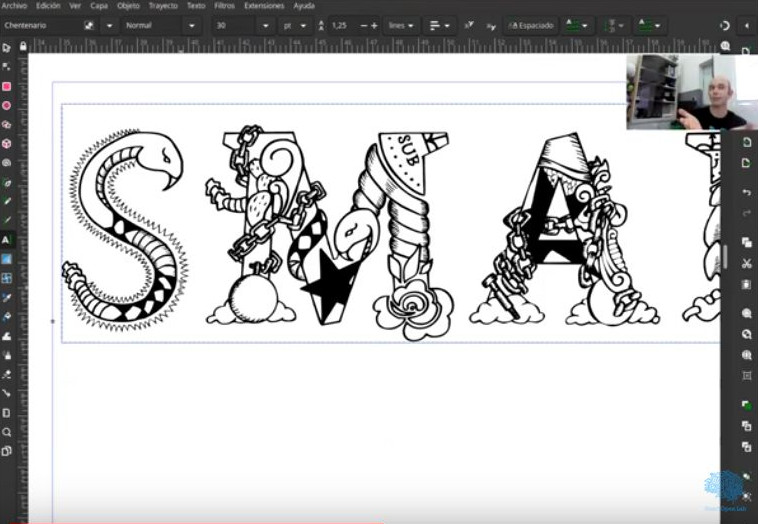Click the Espaciado button
Image resolution: width=758 pixels, height=524 pixels.
pos(530,25)
